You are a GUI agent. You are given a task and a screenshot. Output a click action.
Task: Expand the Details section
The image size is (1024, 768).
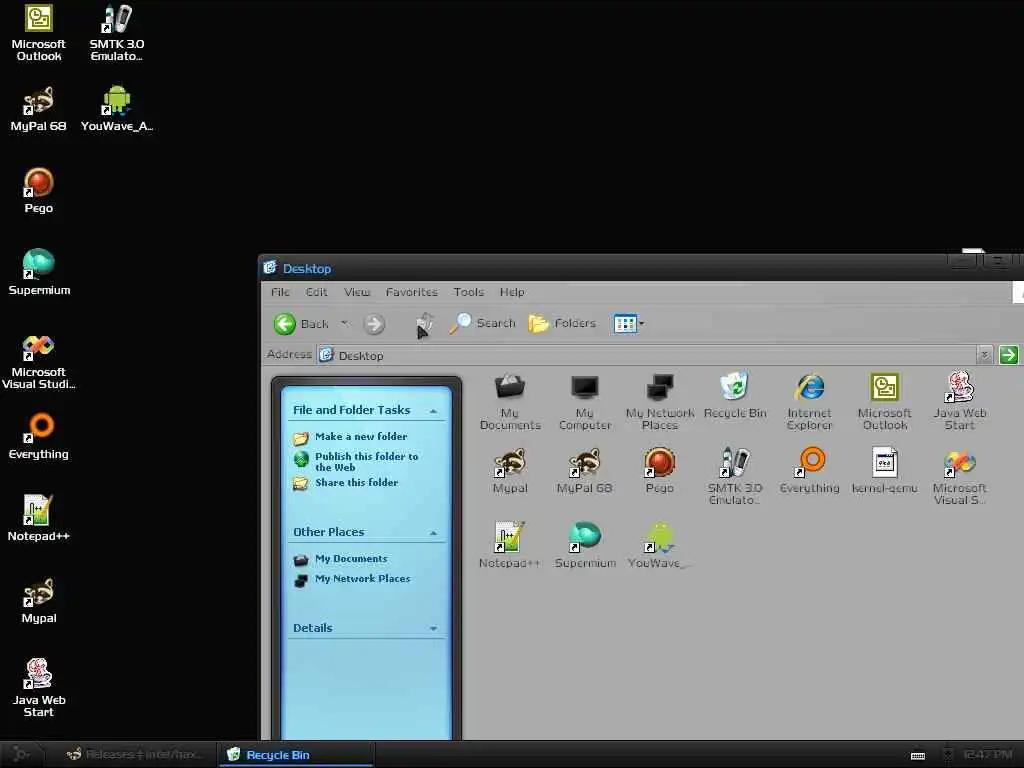(x=433, y=628)
